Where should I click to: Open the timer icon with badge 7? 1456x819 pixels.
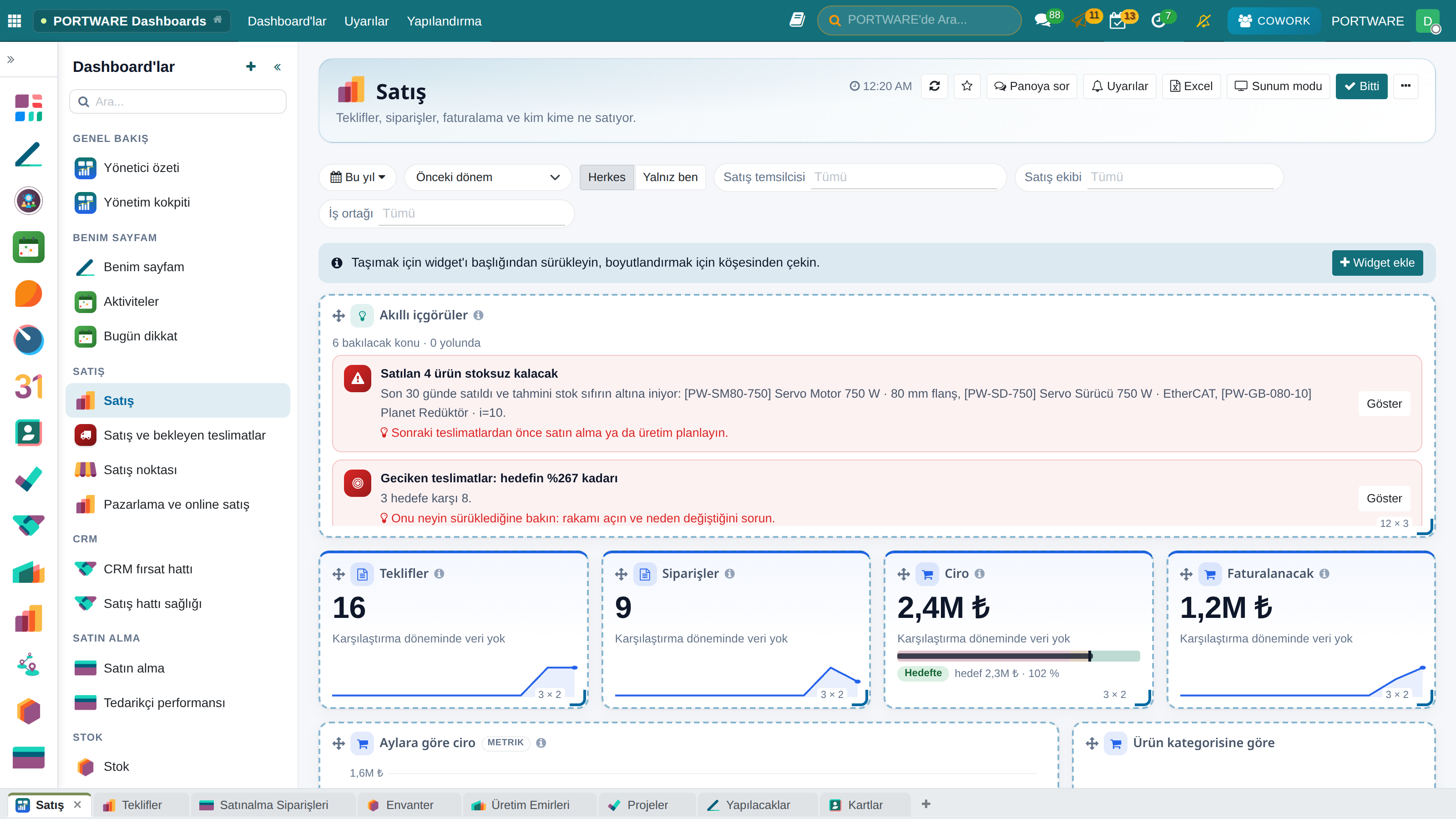click(x=1158, y=21)
